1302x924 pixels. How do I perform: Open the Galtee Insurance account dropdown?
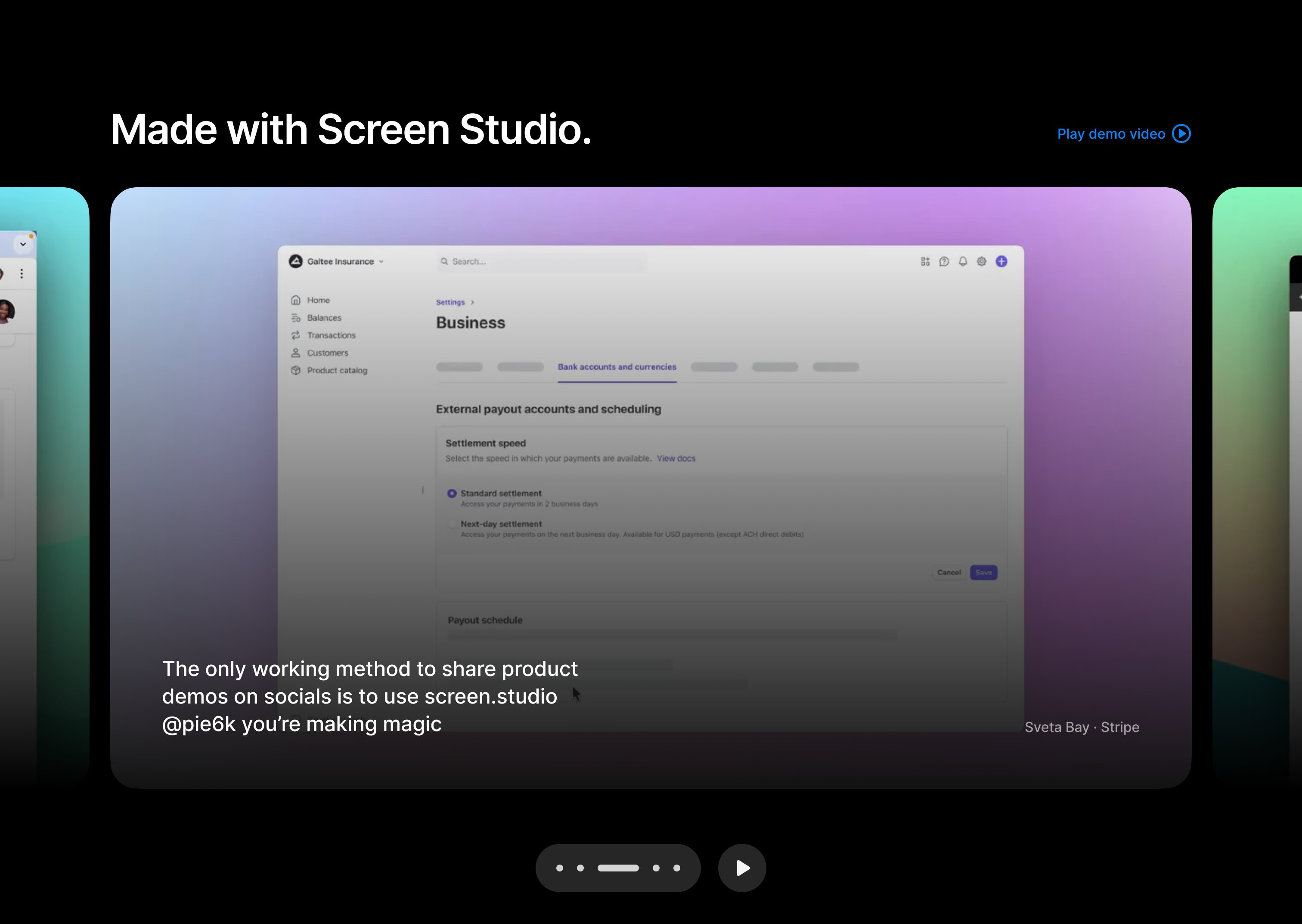(336, 261)
